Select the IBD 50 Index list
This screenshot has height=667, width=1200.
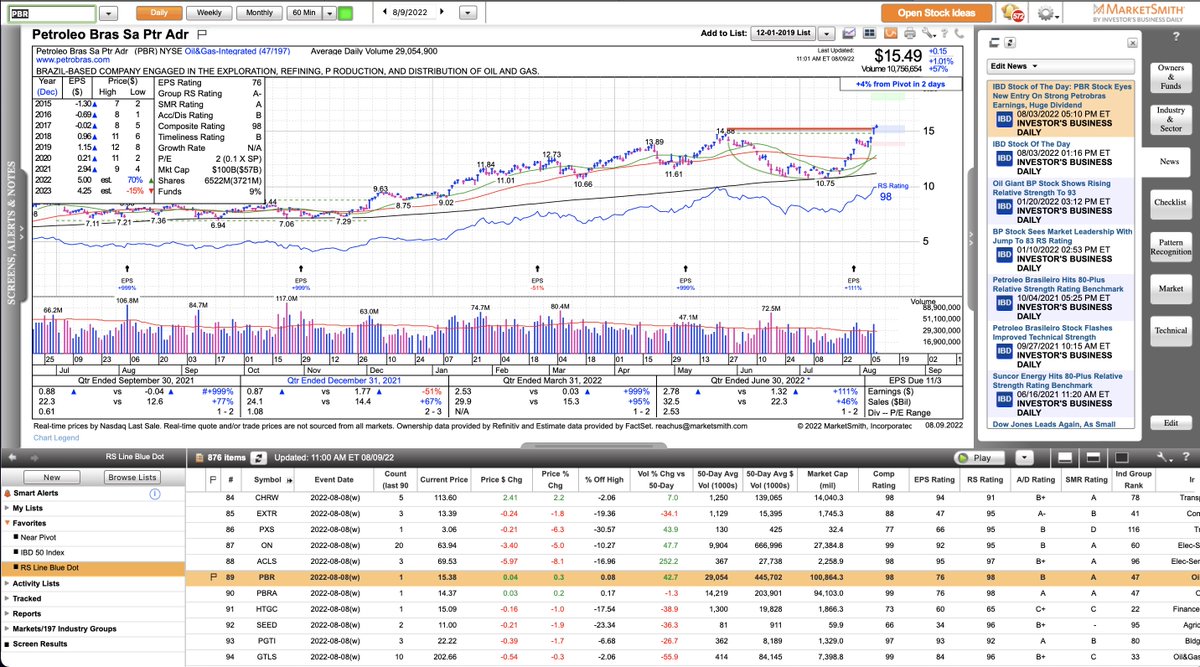(x=43, y=553)
